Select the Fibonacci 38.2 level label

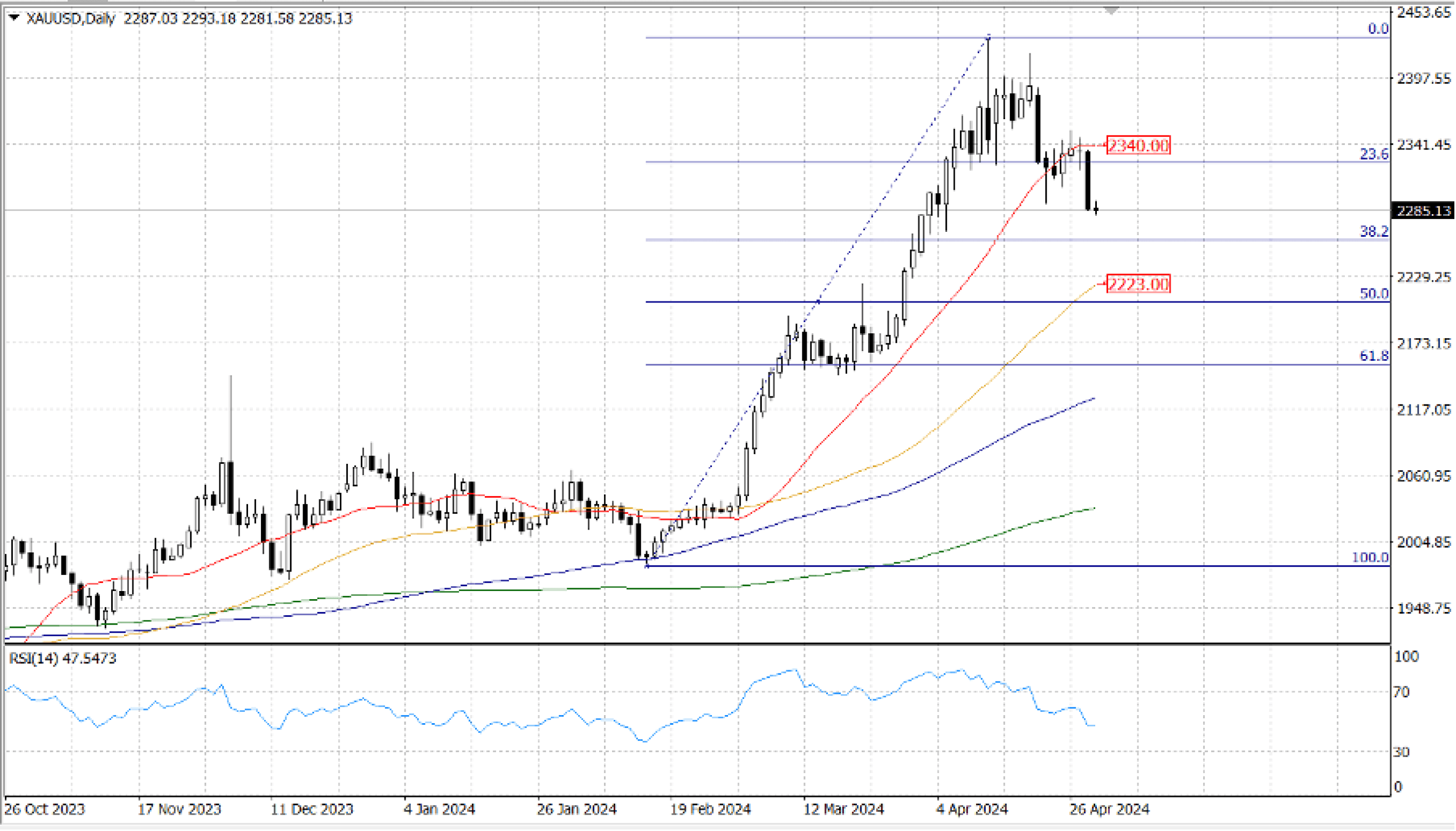pos(1374,231)
